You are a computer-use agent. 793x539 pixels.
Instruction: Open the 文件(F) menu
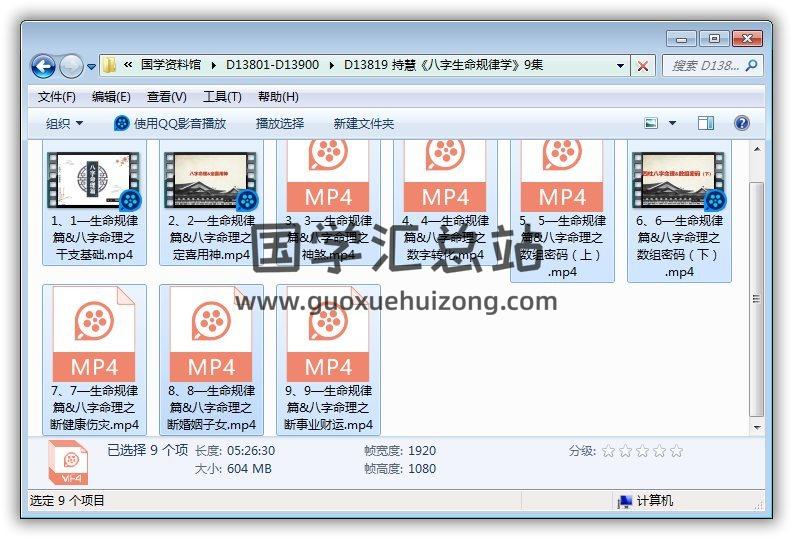57,97
